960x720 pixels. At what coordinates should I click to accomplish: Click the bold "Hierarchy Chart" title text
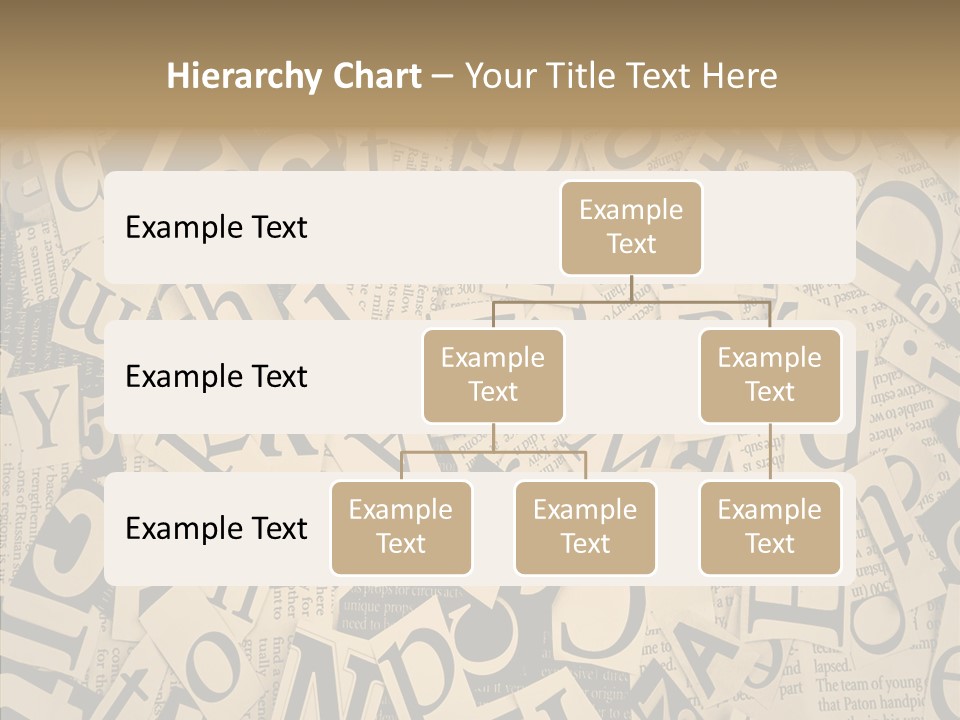coord(293,76)
